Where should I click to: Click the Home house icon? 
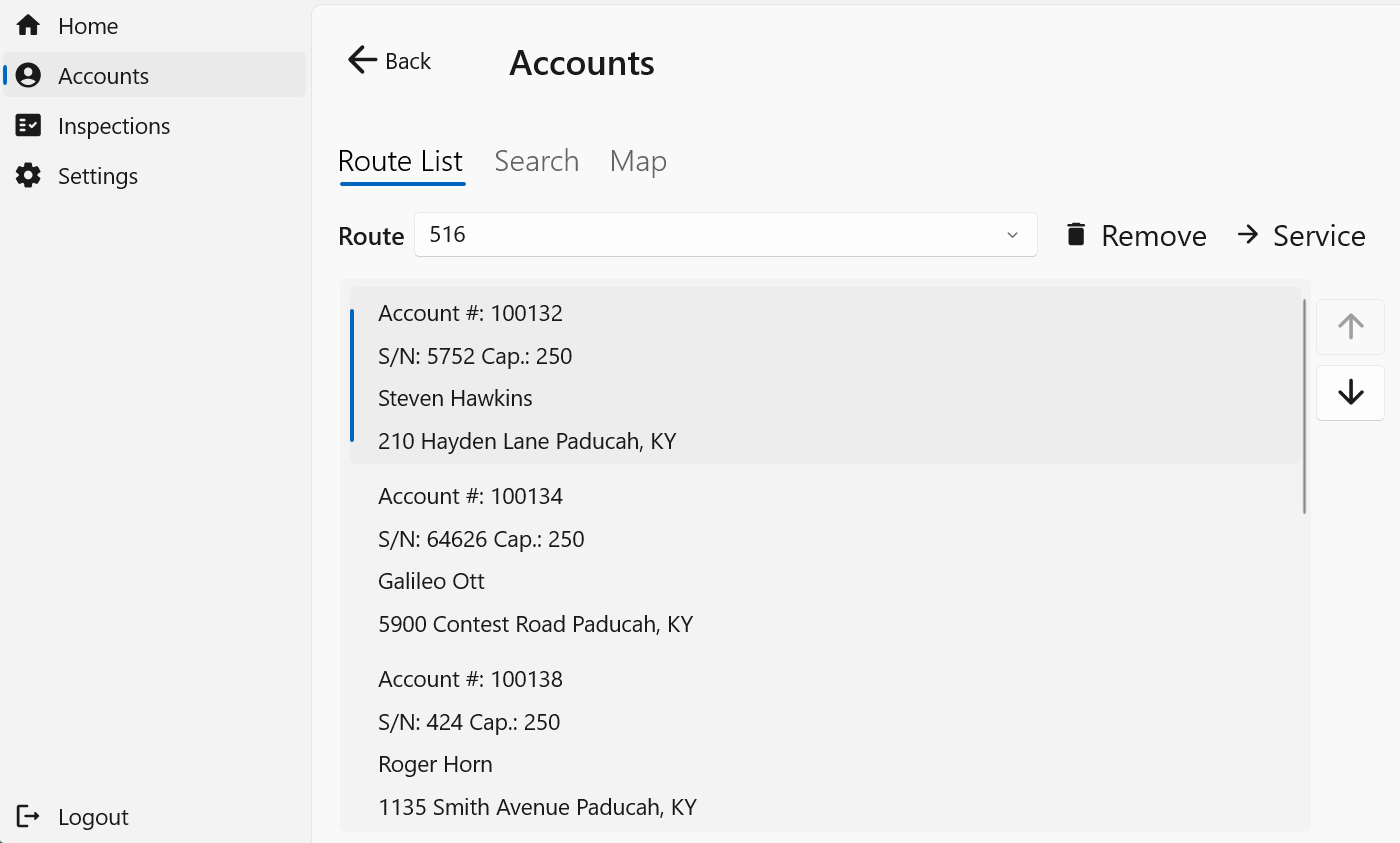[28, 26]
